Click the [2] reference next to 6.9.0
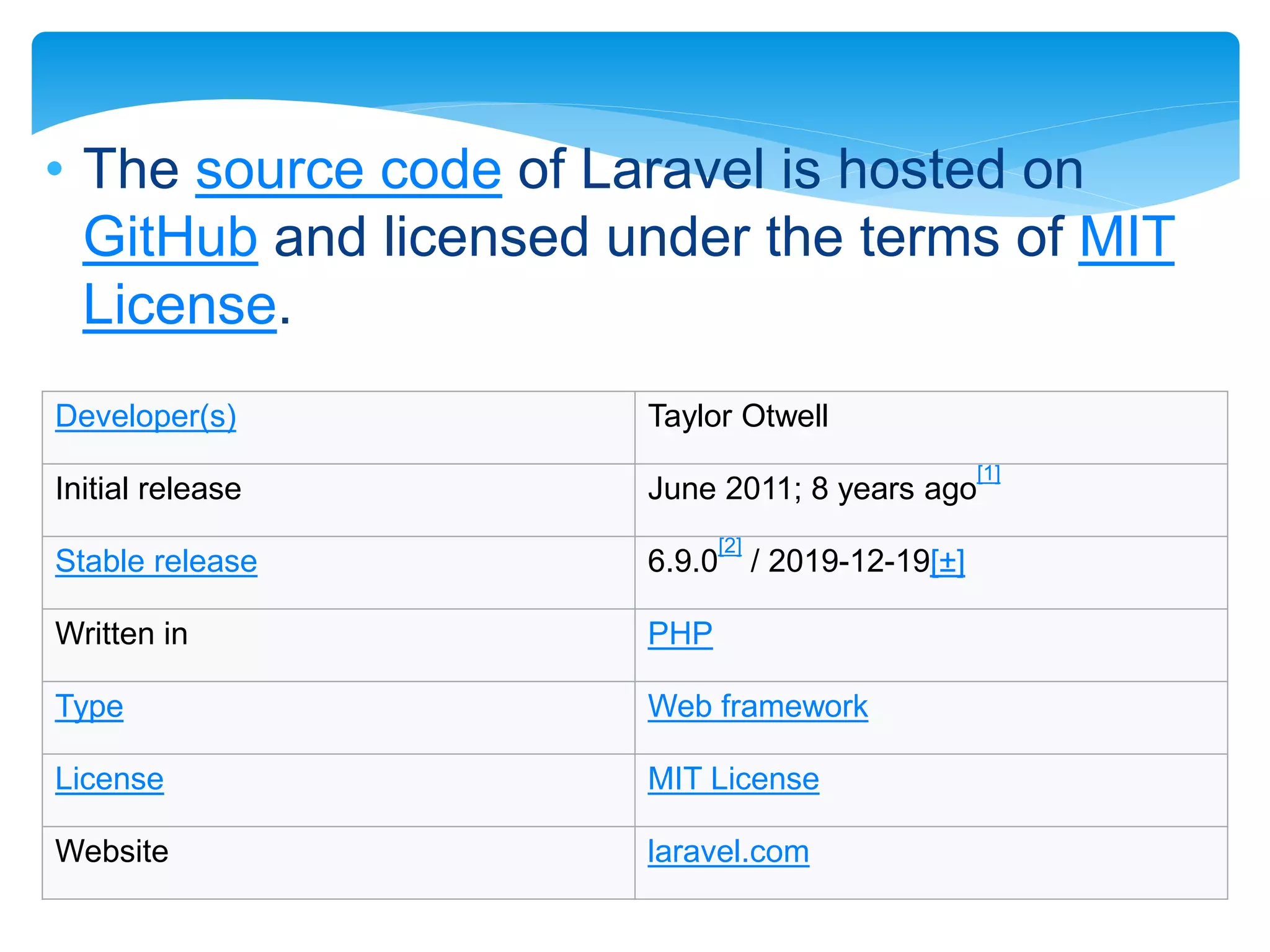This screenshot has height=952, width=1270. coord(730,546)
